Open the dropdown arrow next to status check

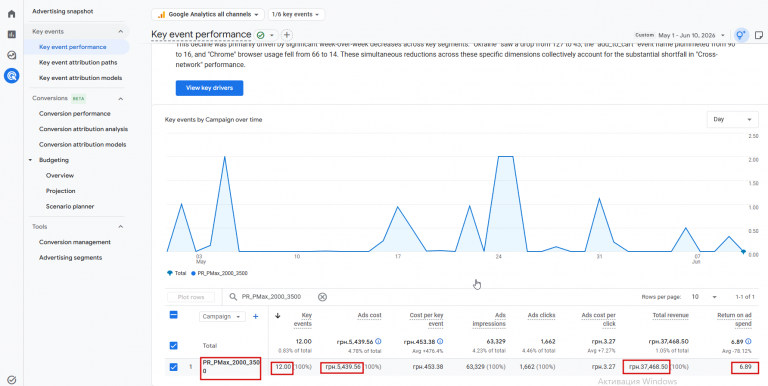[x=271, y=35]
